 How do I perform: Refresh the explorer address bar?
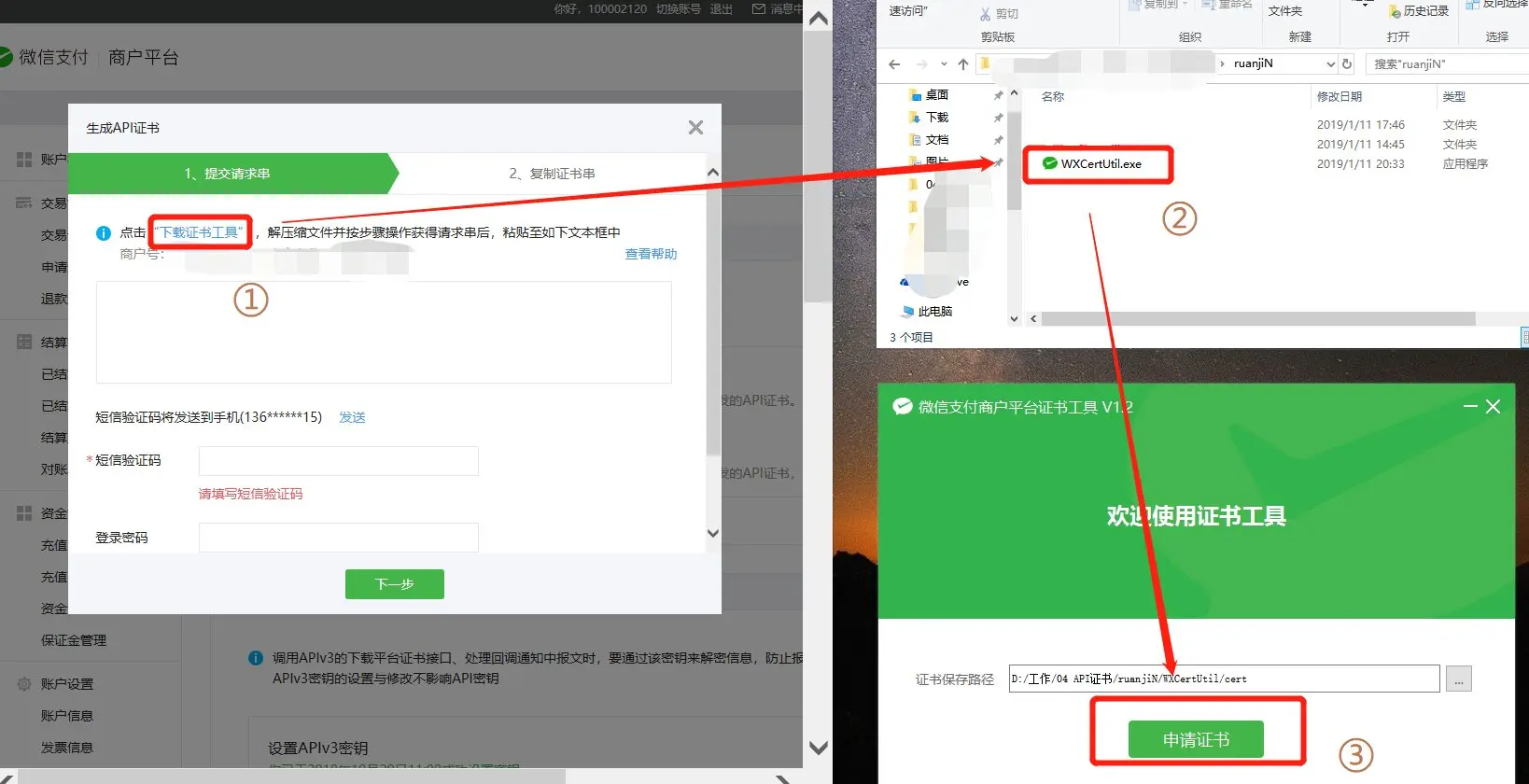pyautogui.click(x=1347, y=64)
